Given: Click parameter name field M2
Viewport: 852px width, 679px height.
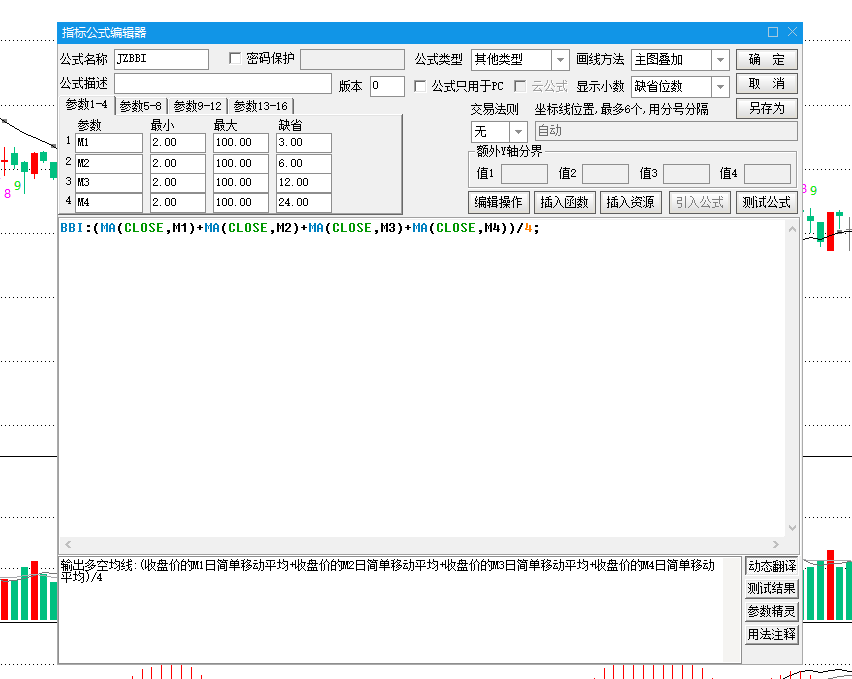Looking at the screenshot, I should pyautogui.click(x=109, y=164).
